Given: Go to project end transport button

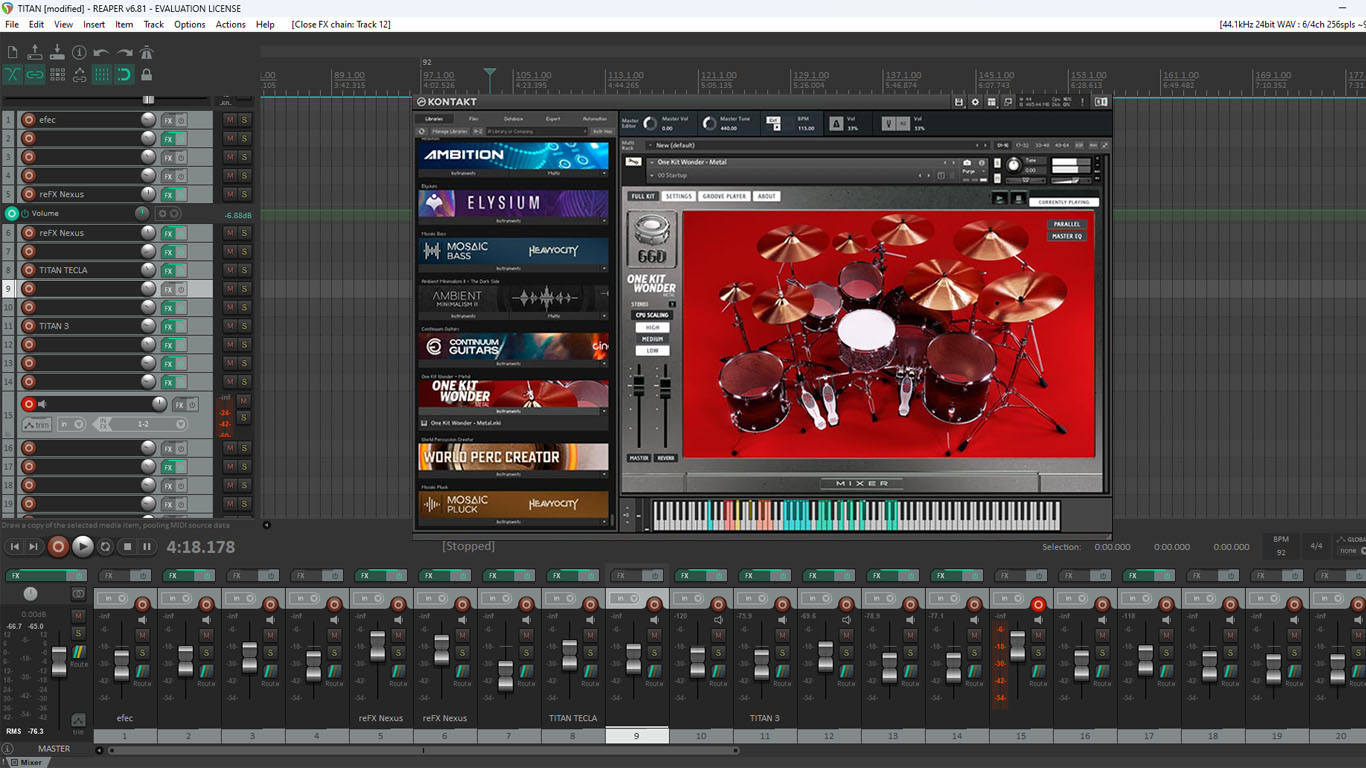Looking at the screenshot, I should [34, 547].
